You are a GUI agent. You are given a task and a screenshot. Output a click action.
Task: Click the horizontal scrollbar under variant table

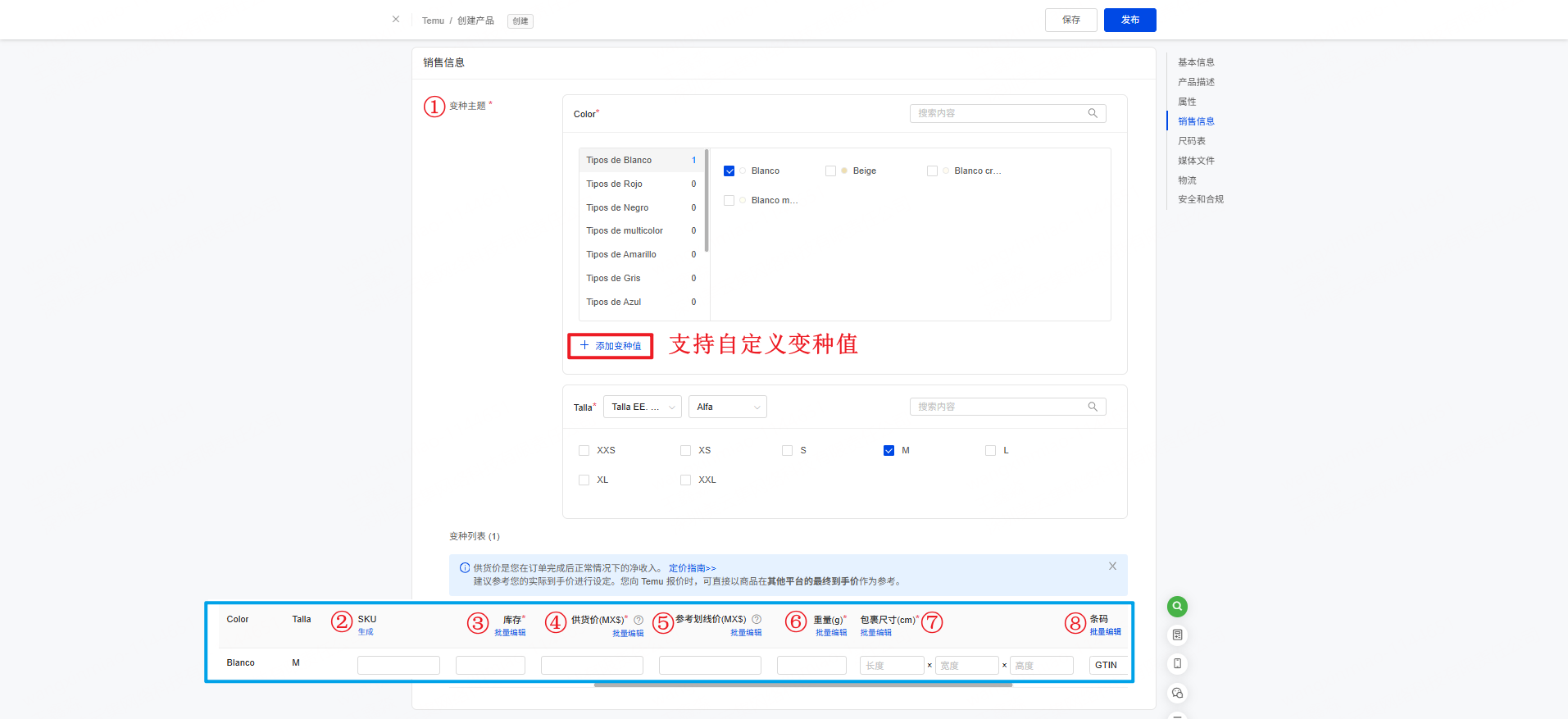tap(802, 685)
